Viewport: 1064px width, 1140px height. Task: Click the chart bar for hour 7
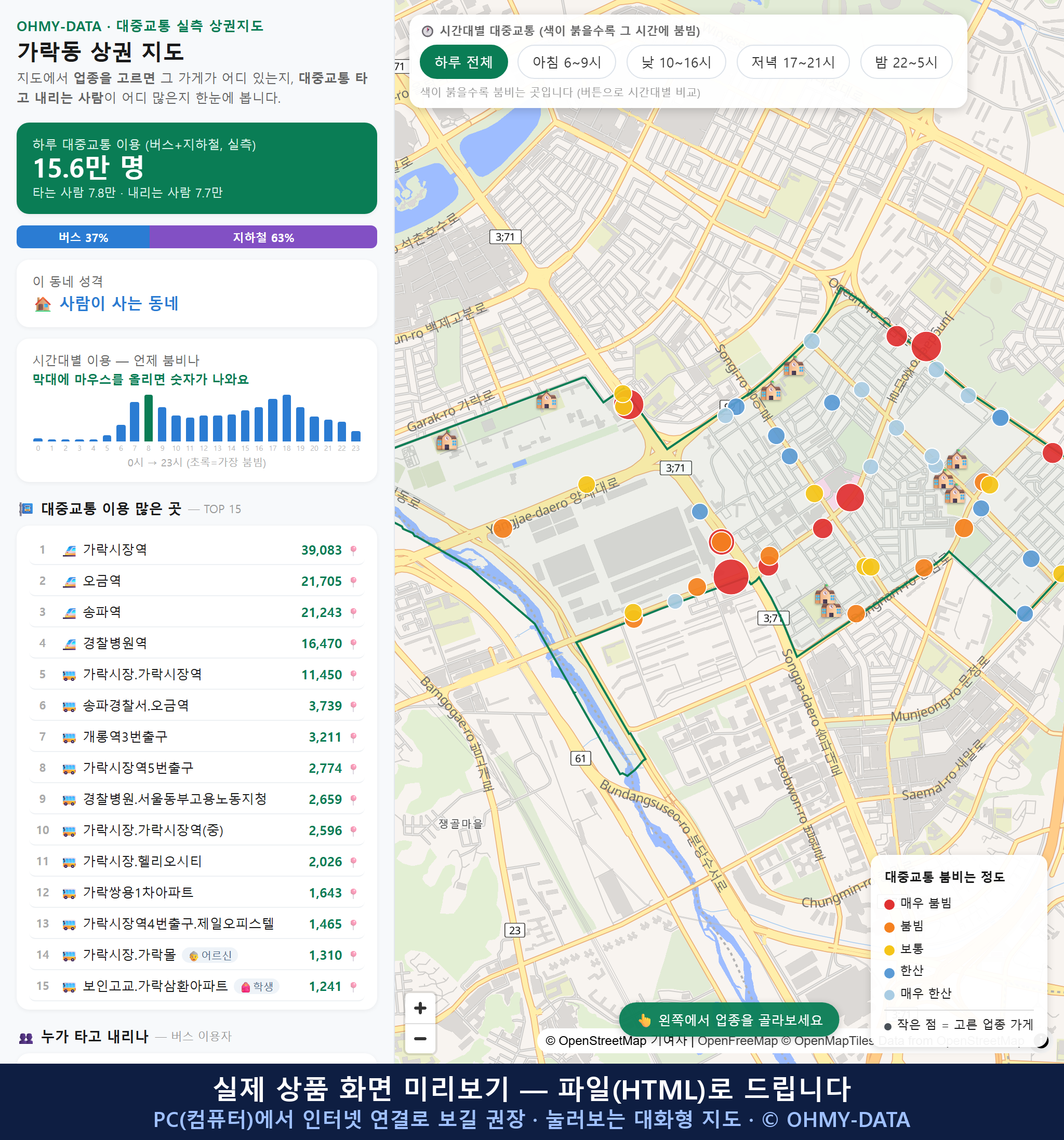(x=135, y=422)
